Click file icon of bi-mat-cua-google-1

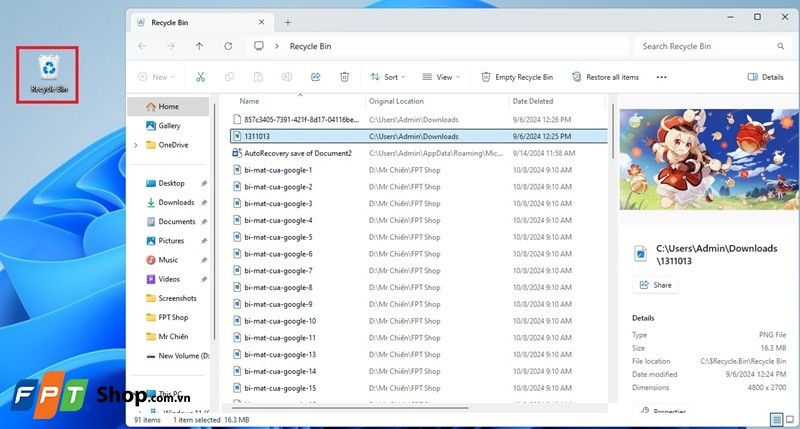click(x=237, y=170)
